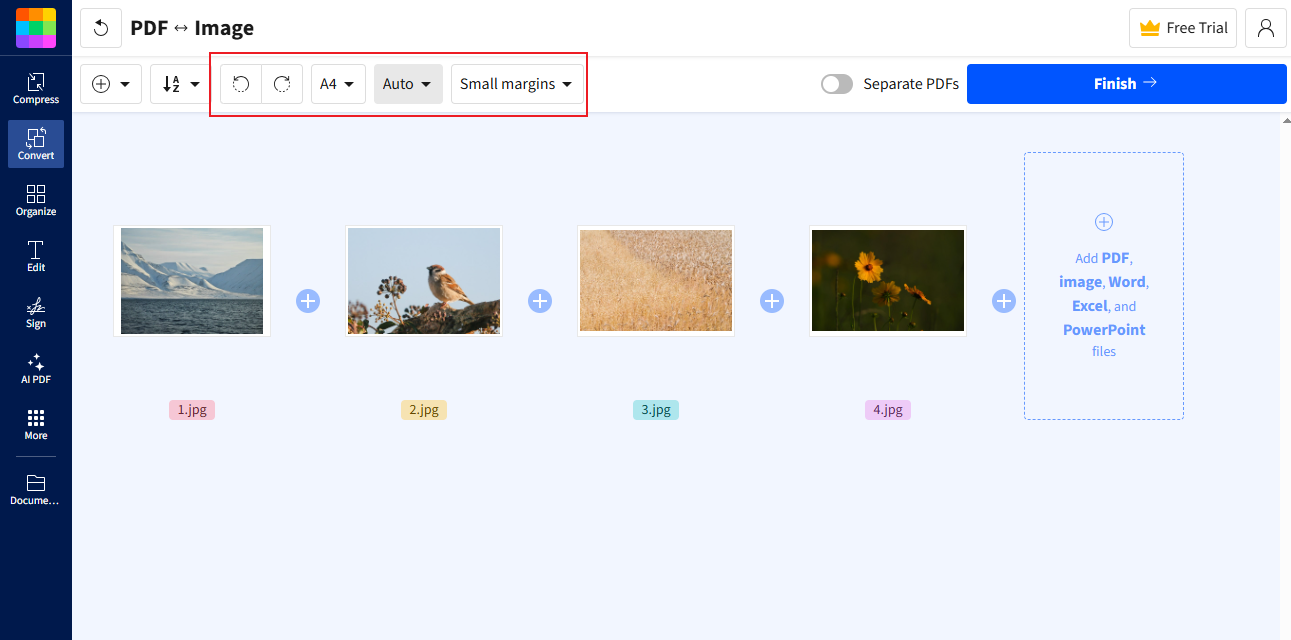
Task: Select the Compress tool in the sidebar
Action: (x=36, y=85)
